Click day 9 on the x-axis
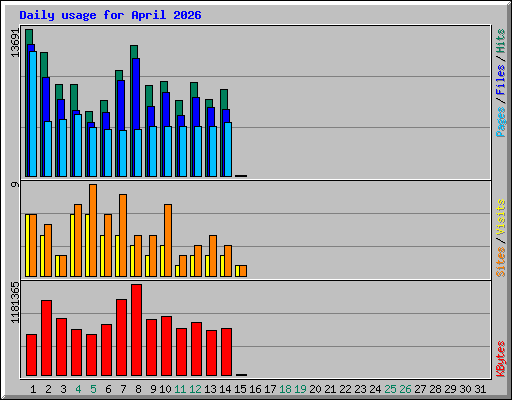This screenshot has width=512, height=400. (153, 389)
